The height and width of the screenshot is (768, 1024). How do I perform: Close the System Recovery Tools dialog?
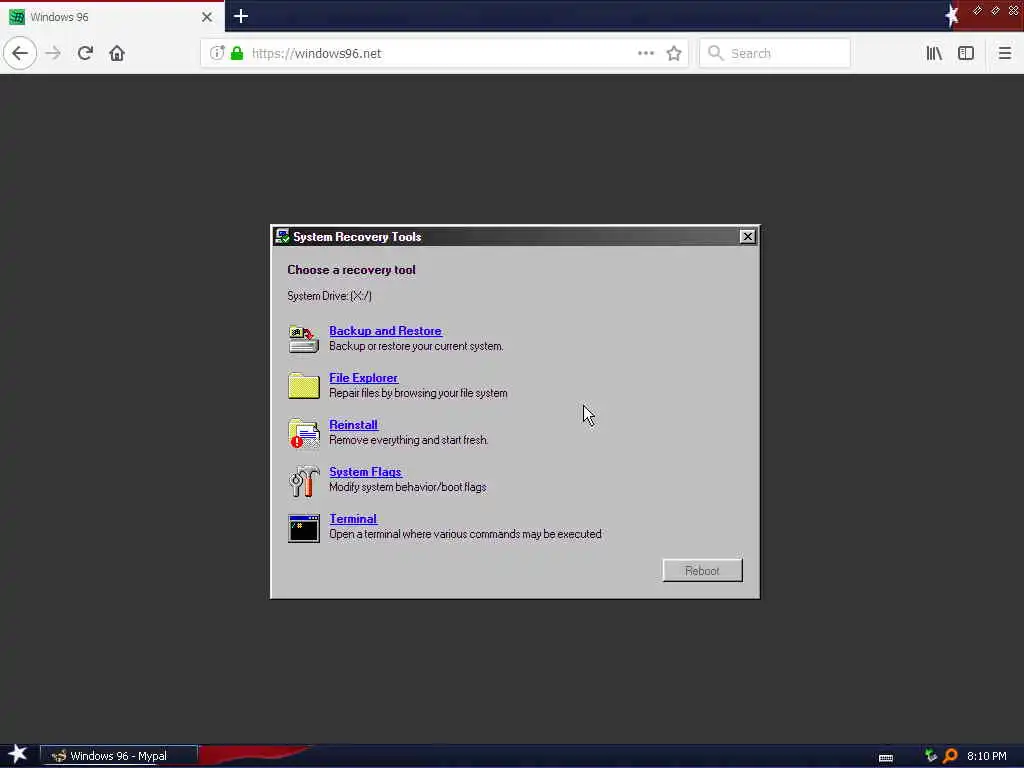tap(748, 236)
